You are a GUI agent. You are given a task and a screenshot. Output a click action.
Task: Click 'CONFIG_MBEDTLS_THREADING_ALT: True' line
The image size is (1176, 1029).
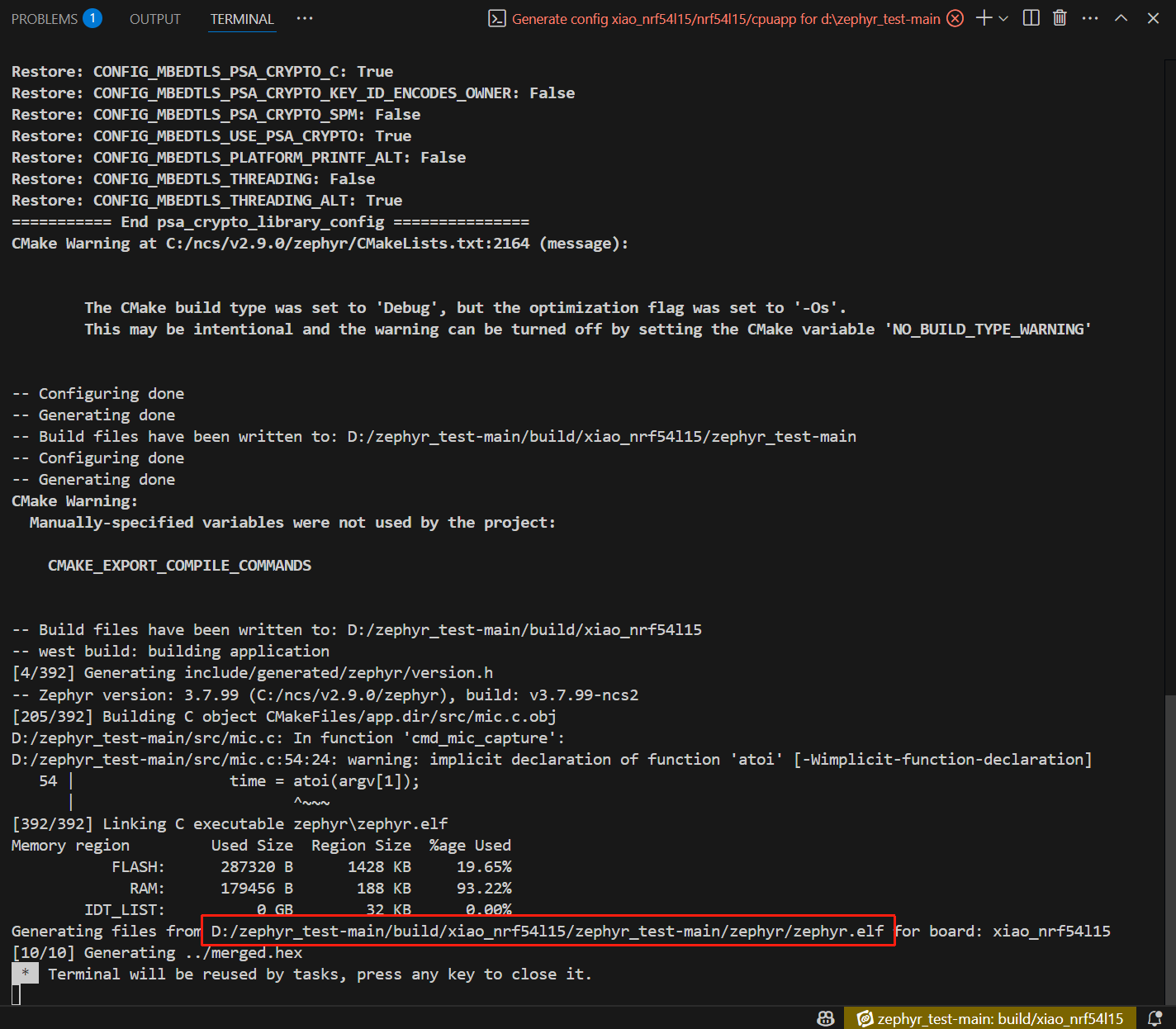point(206,201)
